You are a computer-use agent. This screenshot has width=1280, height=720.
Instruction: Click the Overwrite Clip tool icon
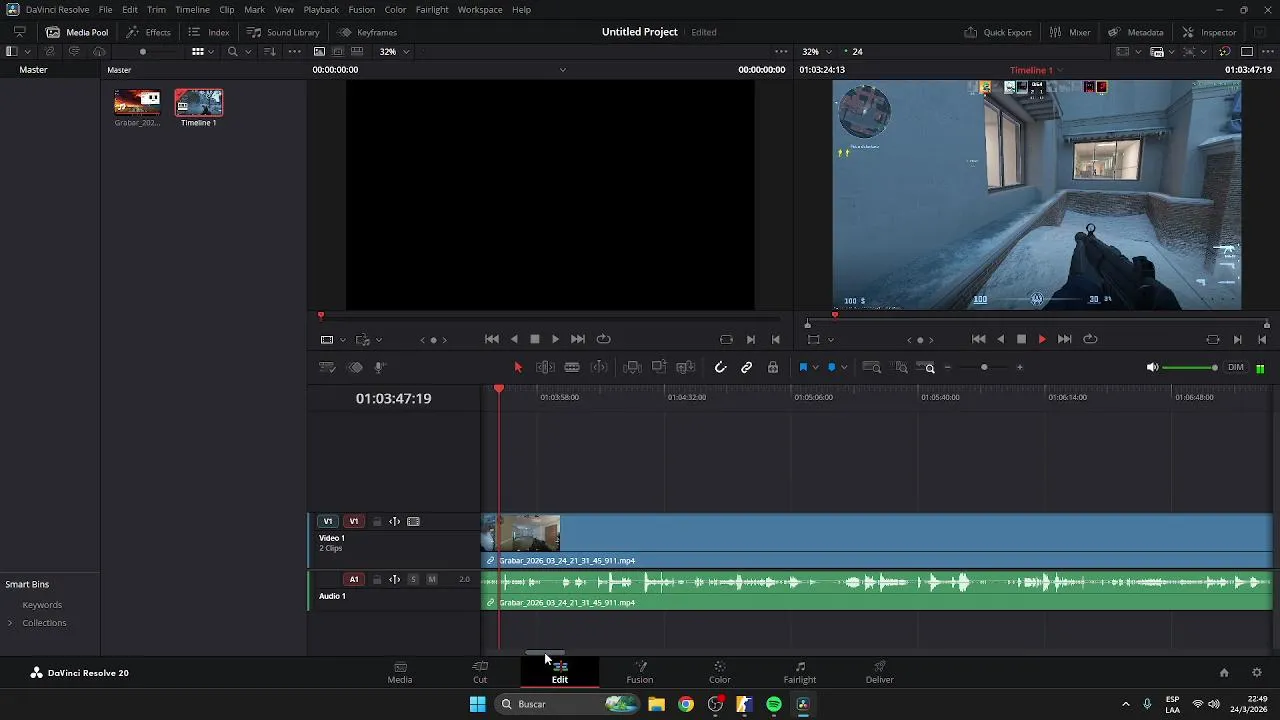tap(659, 367)
